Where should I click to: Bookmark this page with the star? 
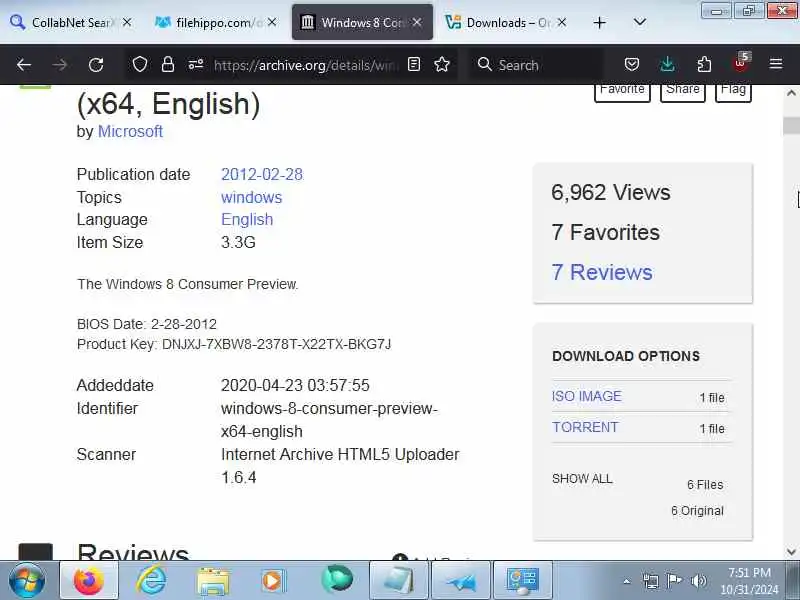(x=442, y=64)
